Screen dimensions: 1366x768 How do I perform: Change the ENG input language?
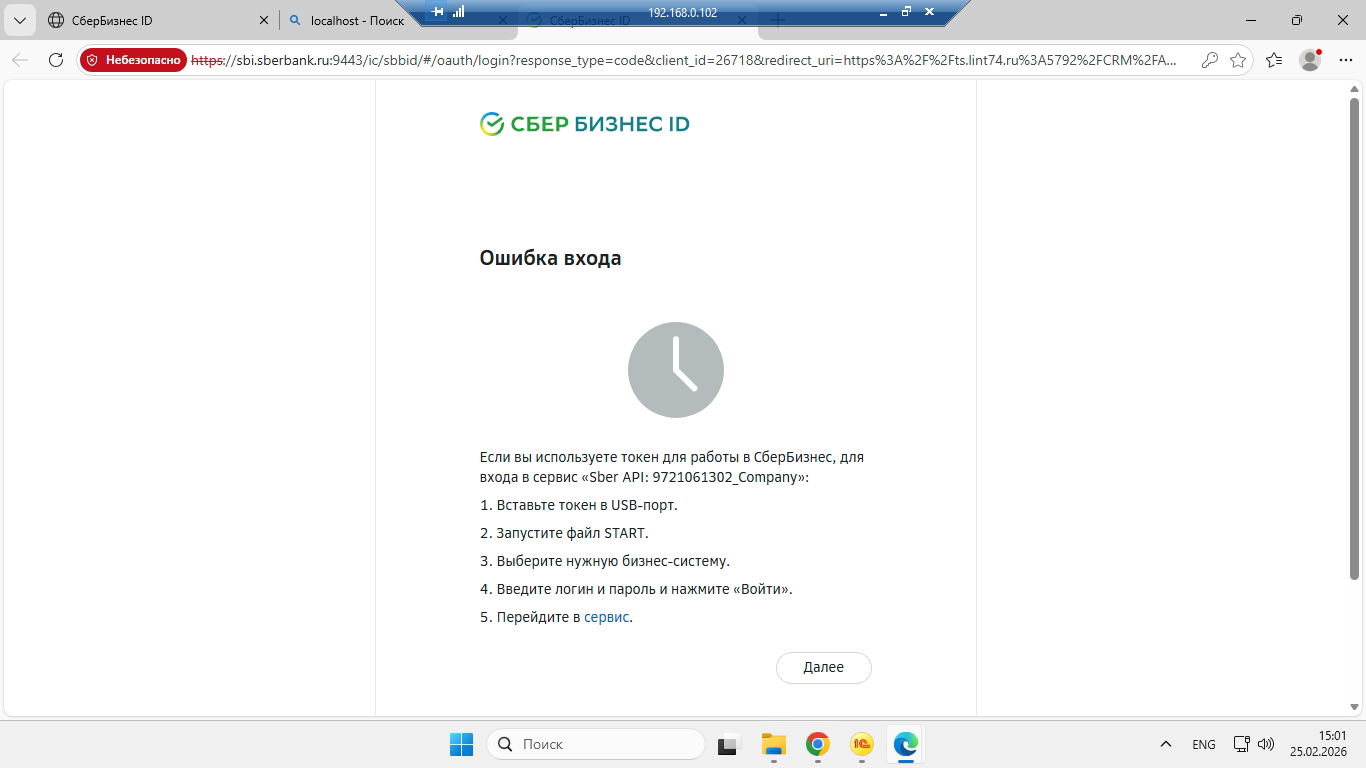1204,744
